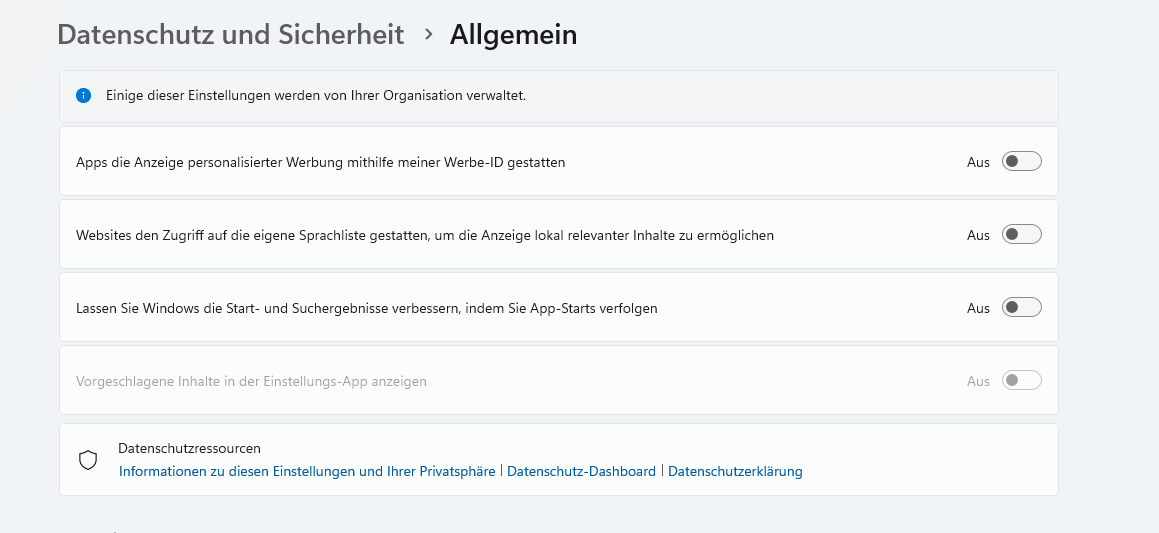Screen dimensions: 1159x533
Task: Turn on the App-Starts tracking toggle
Action: click(1021, 308)
